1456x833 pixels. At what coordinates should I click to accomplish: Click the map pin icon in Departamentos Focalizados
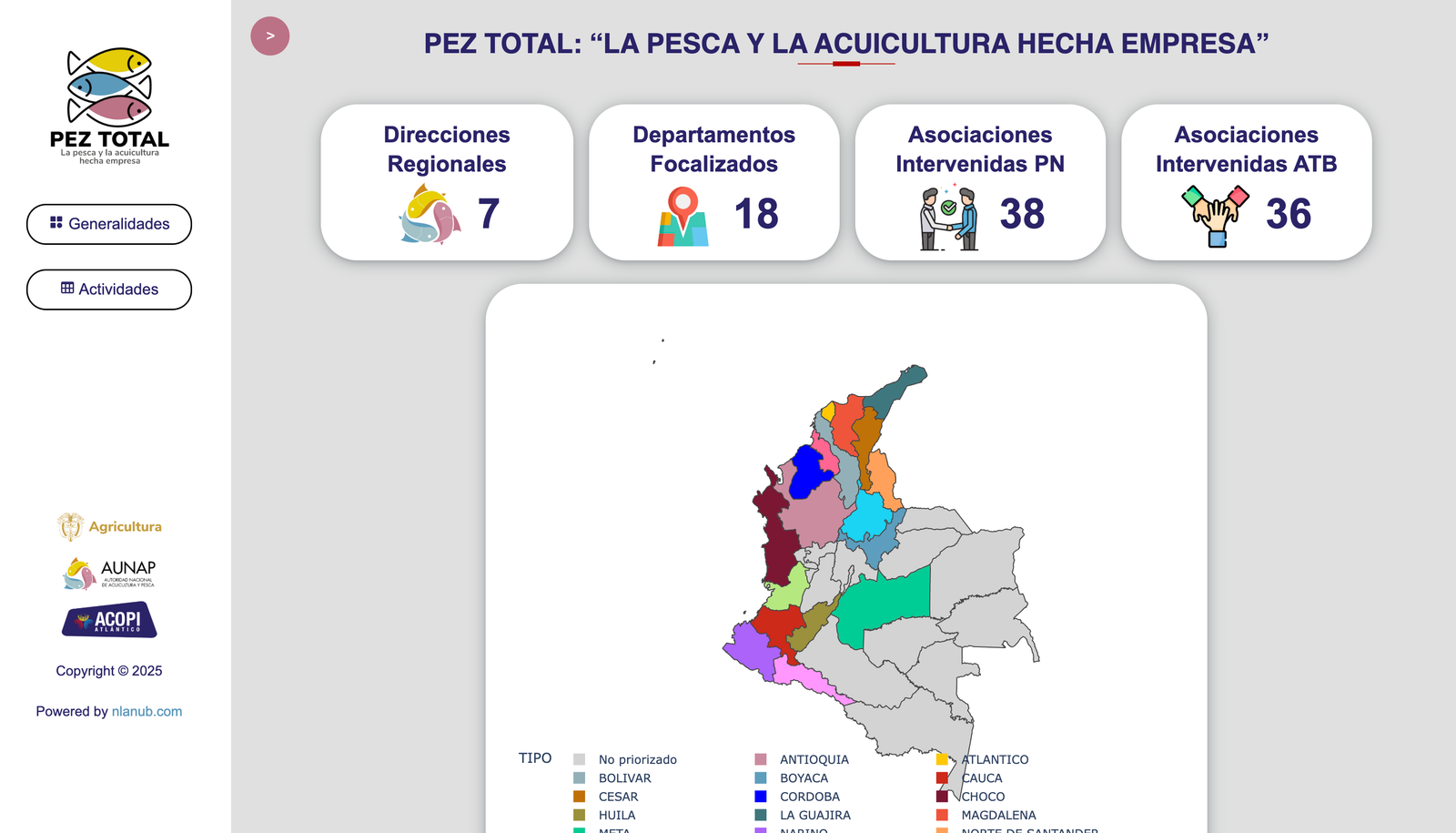[x=683, y=217]
